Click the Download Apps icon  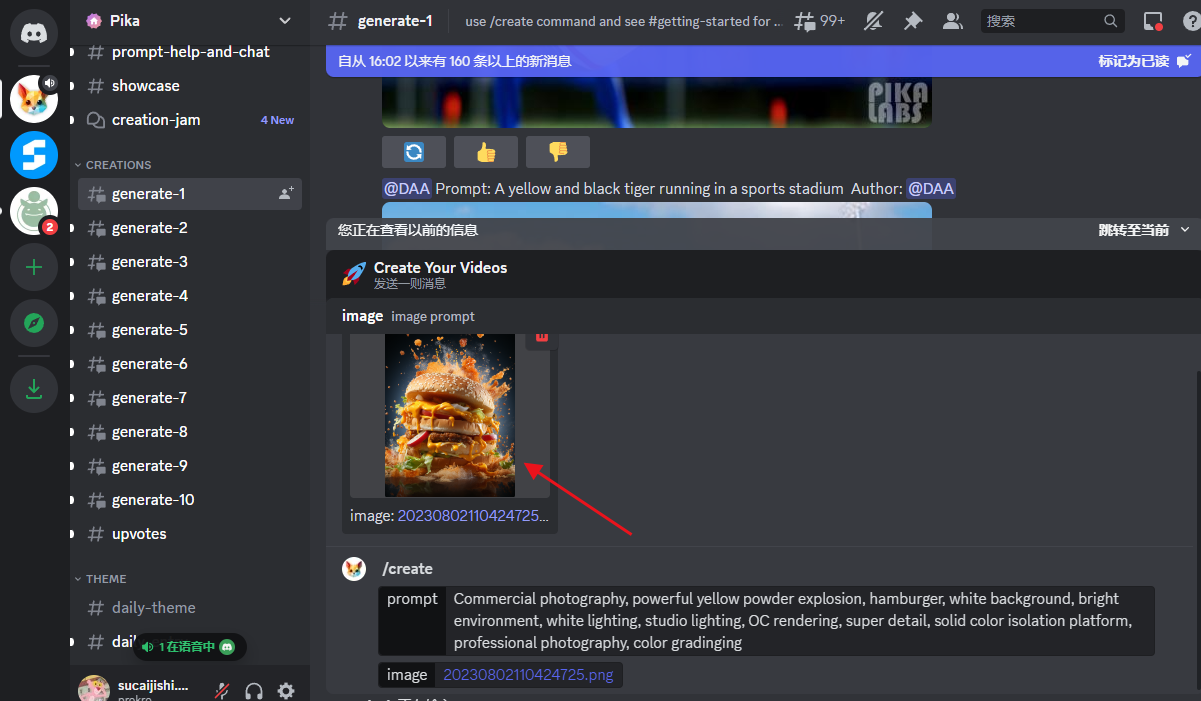[34, 389]
